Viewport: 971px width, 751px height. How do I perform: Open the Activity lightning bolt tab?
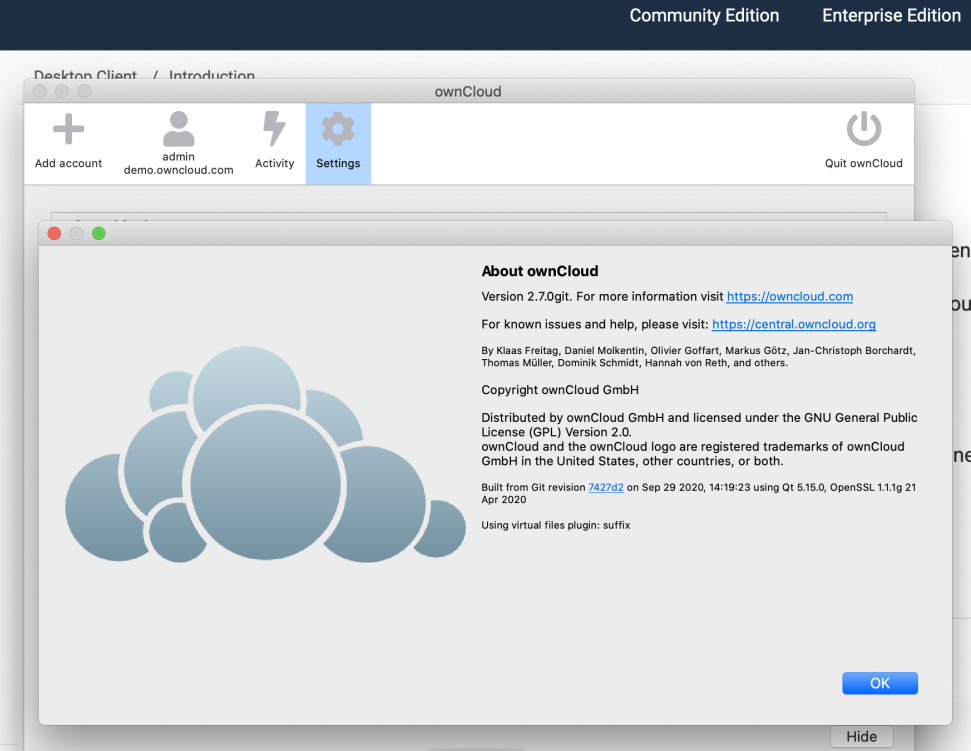click(274, 142)
